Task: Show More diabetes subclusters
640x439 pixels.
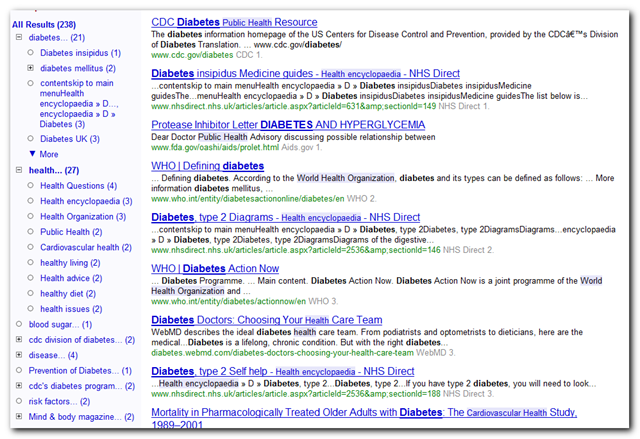Action: click(44, 154)
